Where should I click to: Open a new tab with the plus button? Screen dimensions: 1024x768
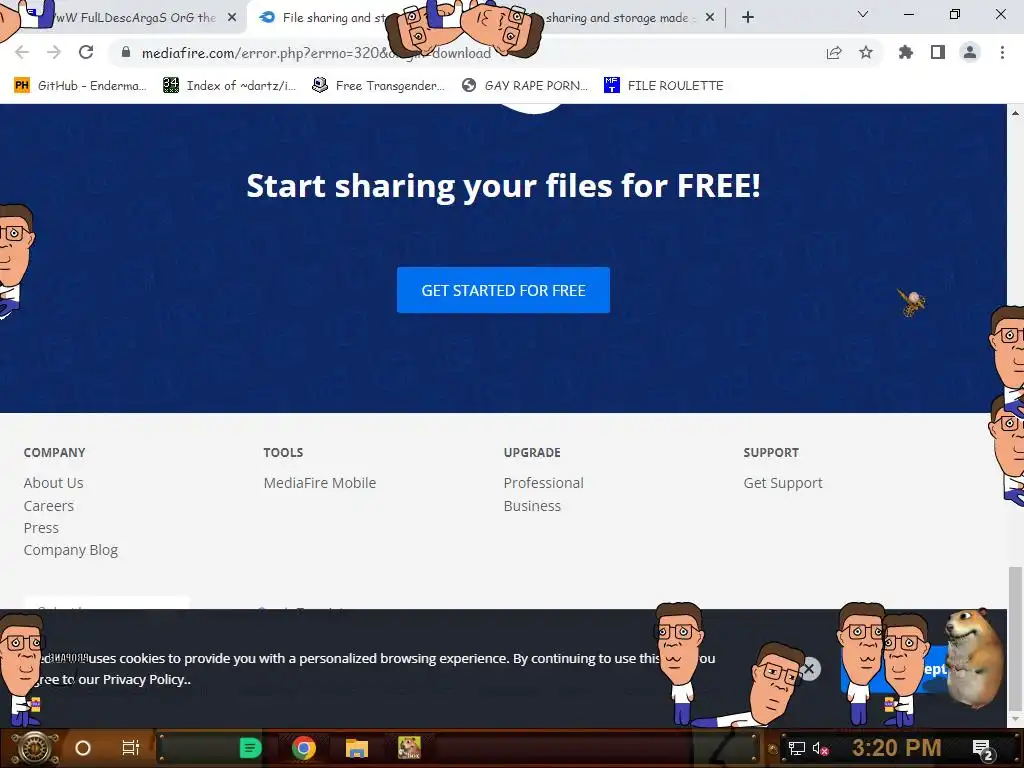(x=748, y=18)
